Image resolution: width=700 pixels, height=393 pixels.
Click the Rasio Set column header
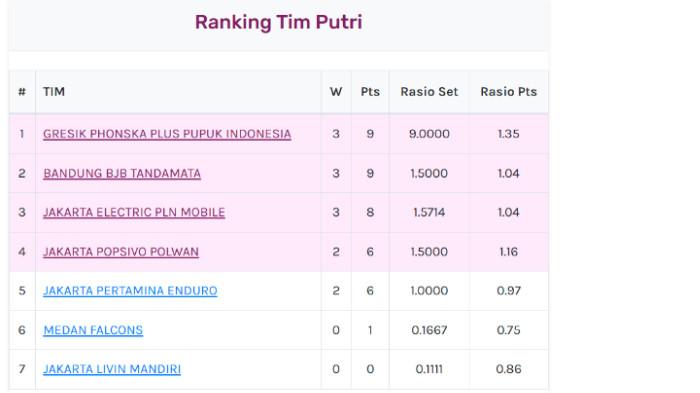tap(429, 92)
